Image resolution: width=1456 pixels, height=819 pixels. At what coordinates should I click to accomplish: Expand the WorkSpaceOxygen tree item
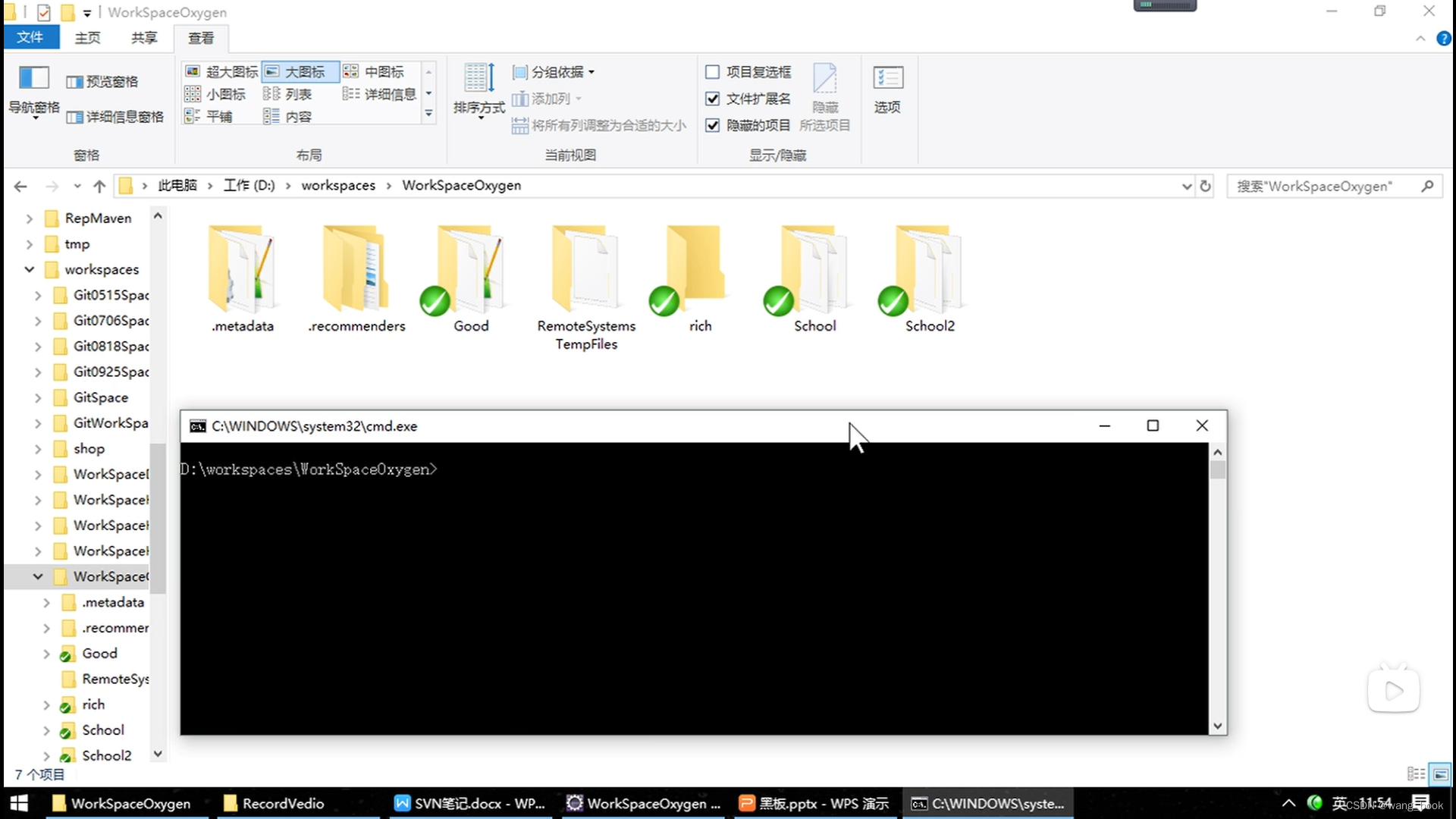point(37,576)
